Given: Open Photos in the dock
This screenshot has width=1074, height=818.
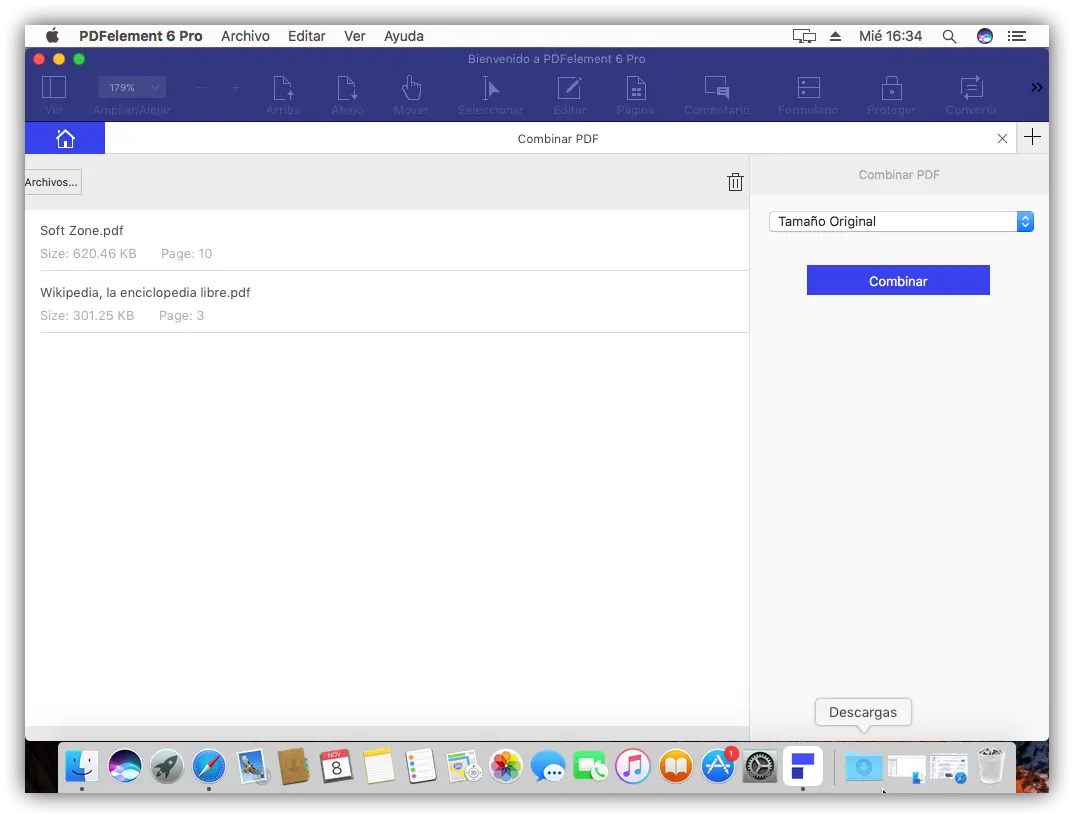Looking at the screenshot, I should [x=505, y=766].
